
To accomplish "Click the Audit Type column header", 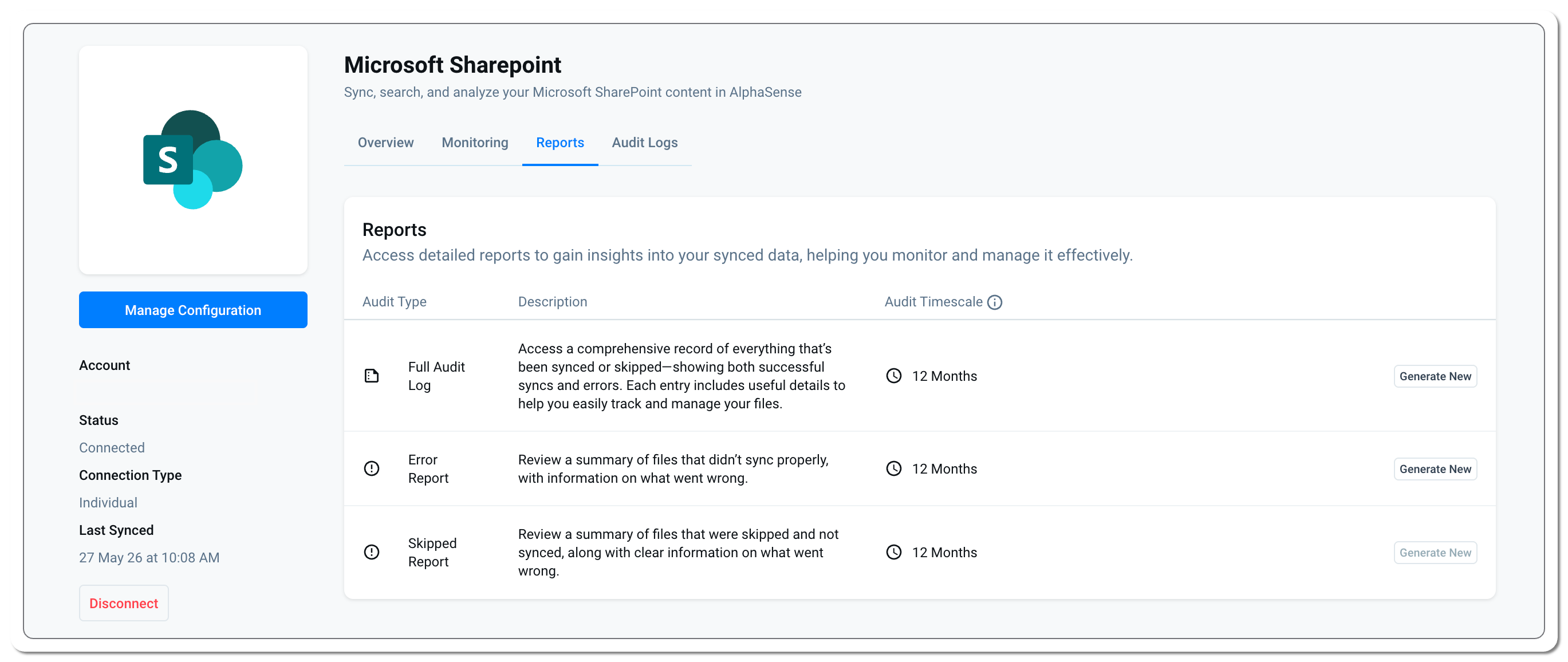I will [395, 302].
